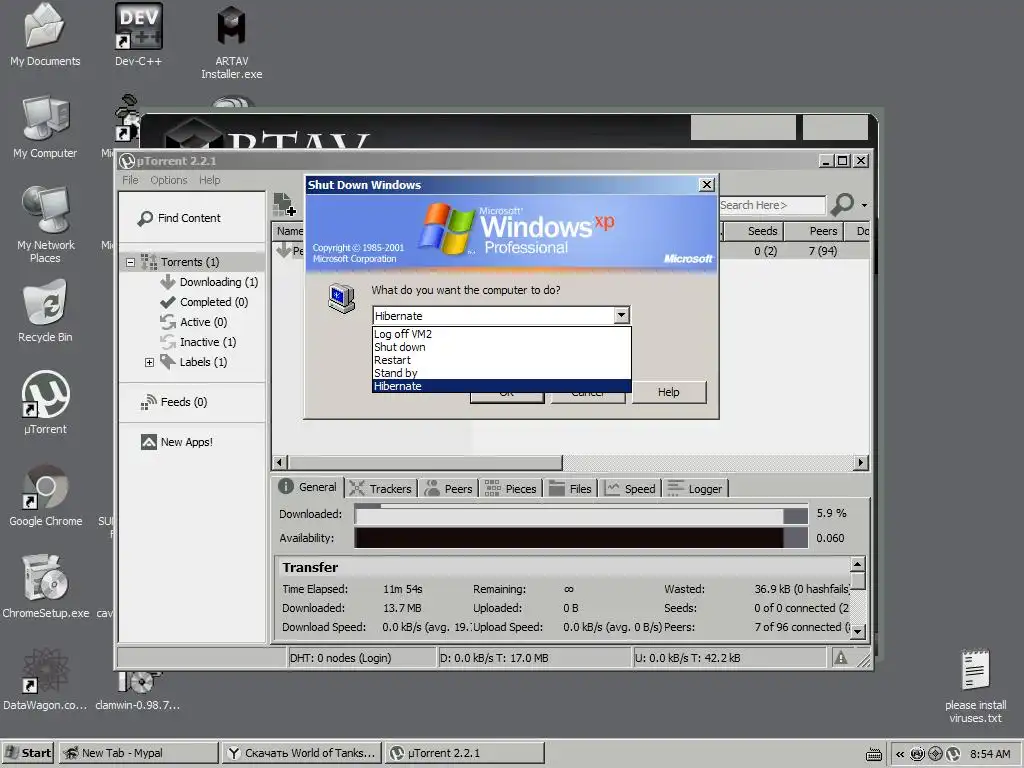Image resolution: width=1024 pixels, height=768 pixels.
Task: Select Inactive (1) category
Action: point(199,342)
